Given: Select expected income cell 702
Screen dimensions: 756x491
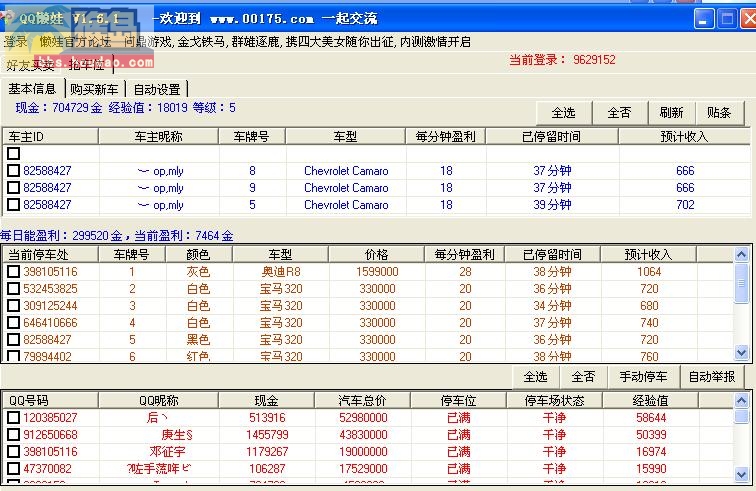Looking at the screenshot, I should pos(685,205).
